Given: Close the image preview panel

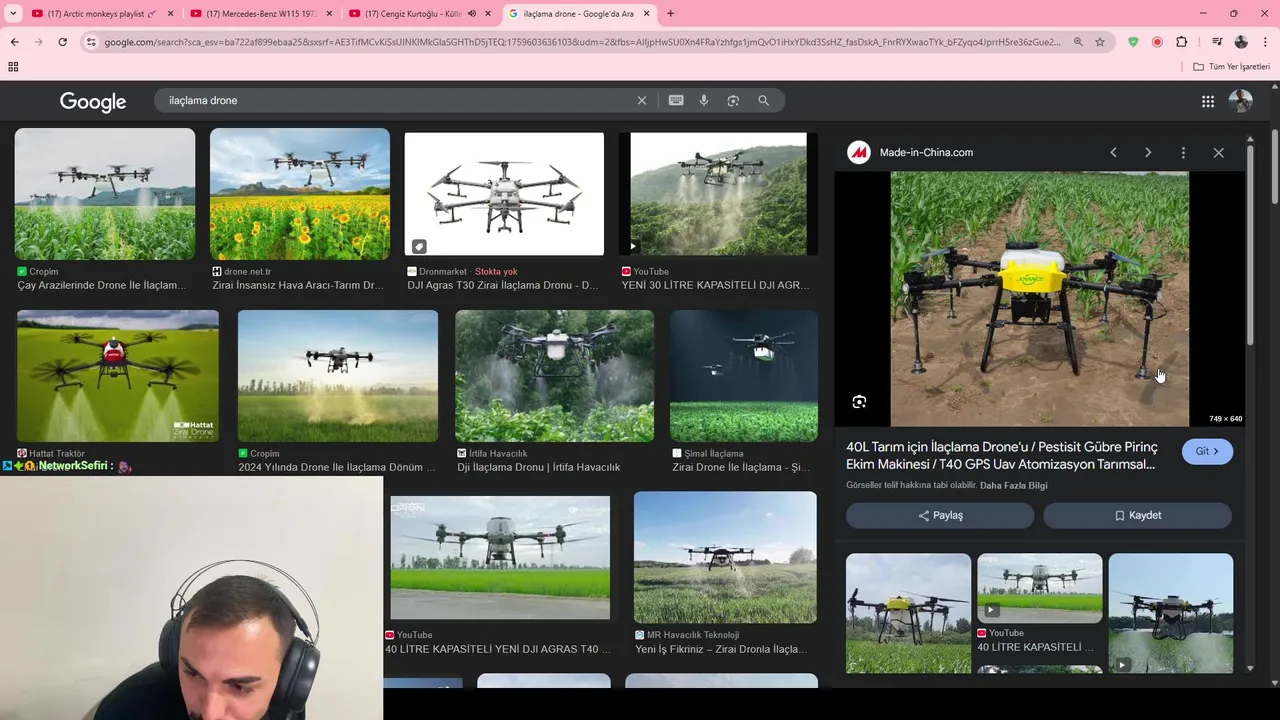Looking at the screenshot, I should (x=1218, y=152).
